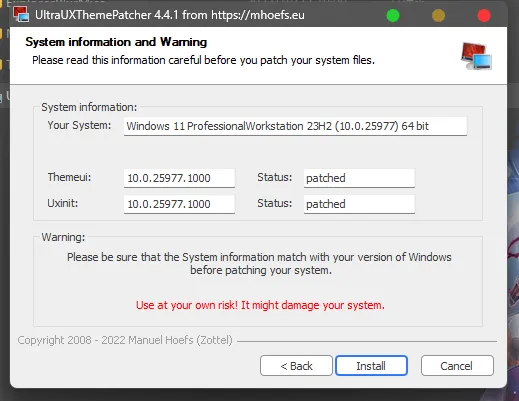This screenshot has height=401, width=519.
Task: Click the title bar text with mhoefs.eu URL
Action: pos(170,15)
